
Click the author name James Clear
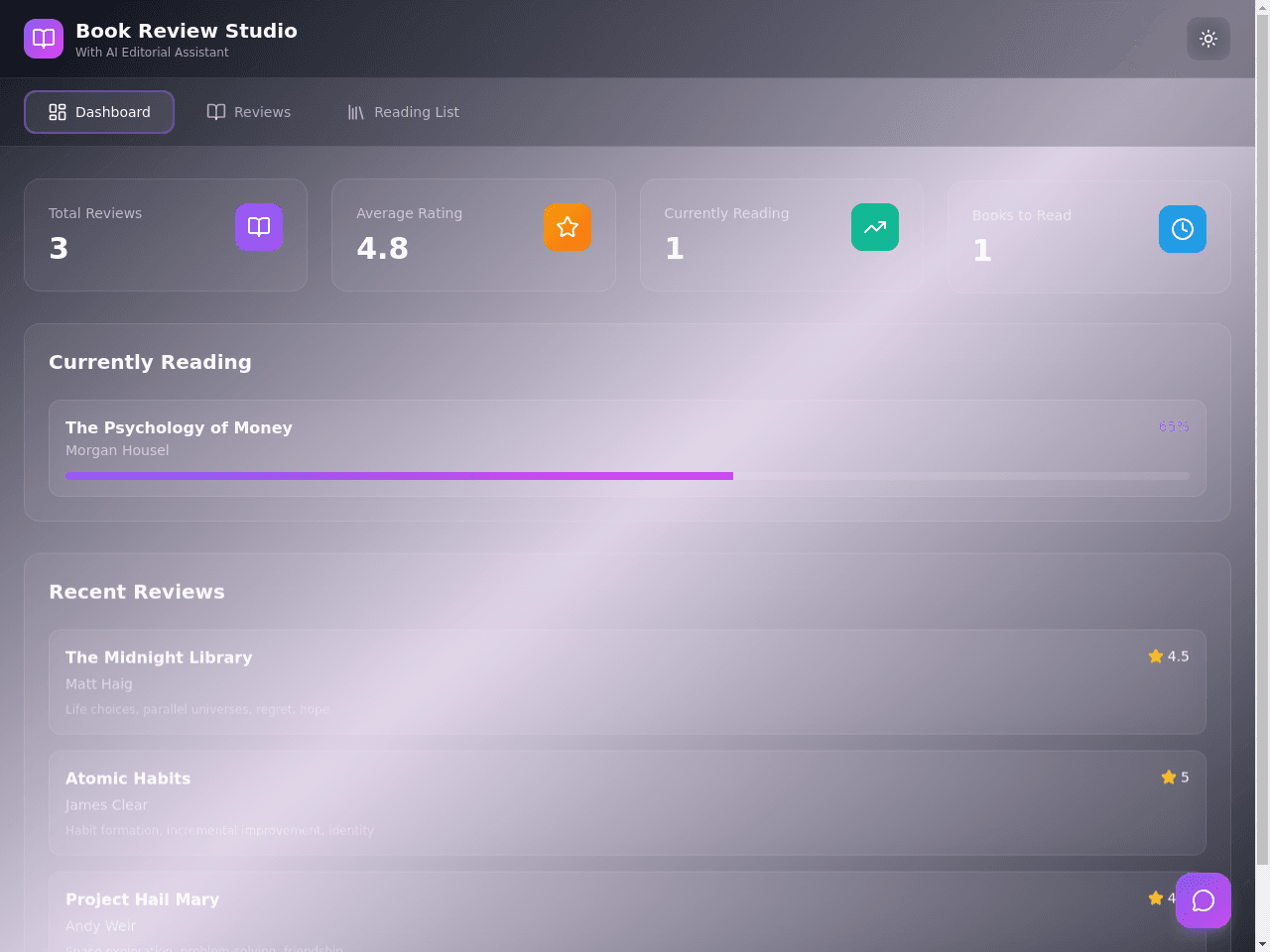106,805
